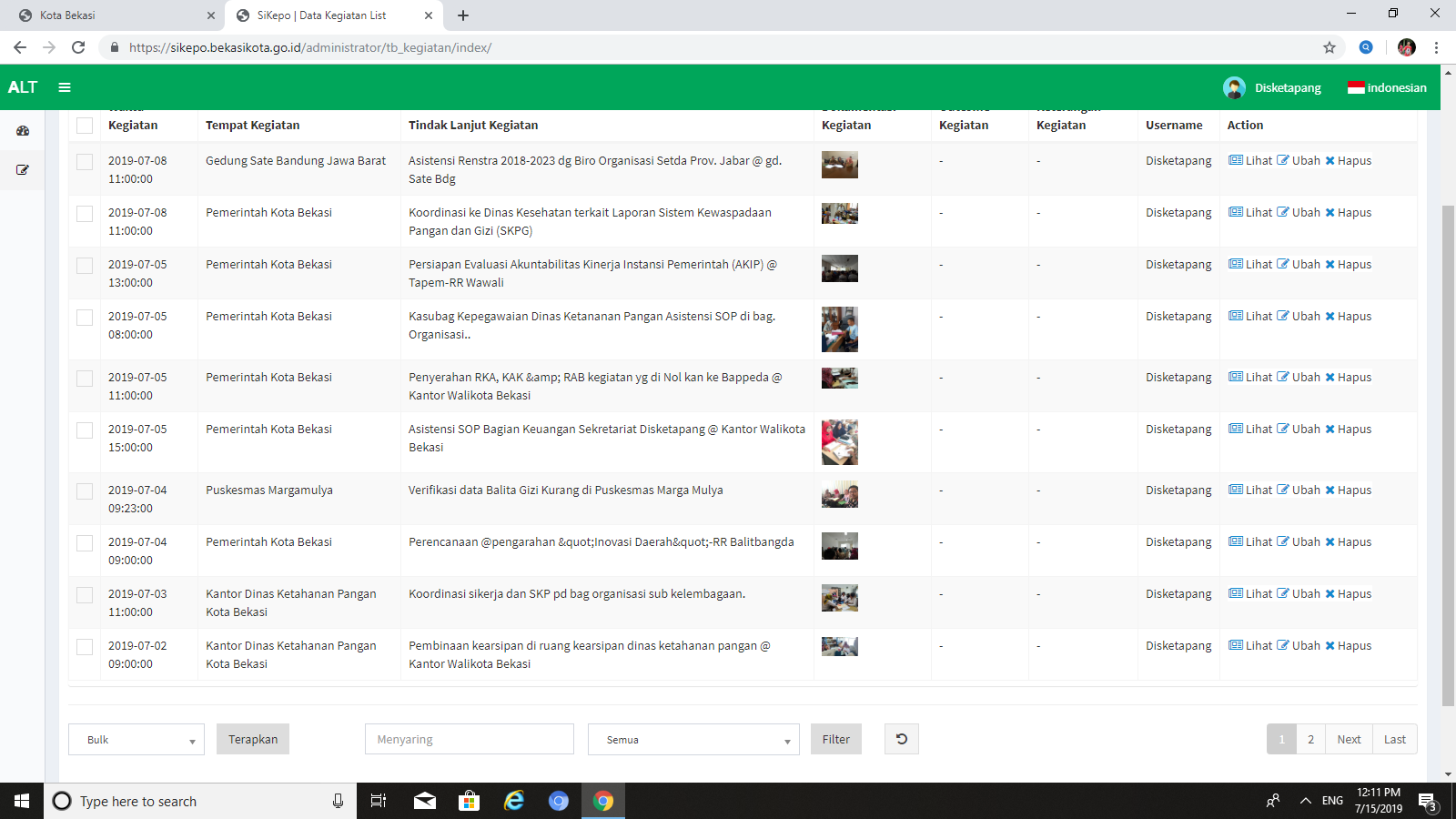
Task: Open the Bulk action dropdown
Action: coord(136,739)
